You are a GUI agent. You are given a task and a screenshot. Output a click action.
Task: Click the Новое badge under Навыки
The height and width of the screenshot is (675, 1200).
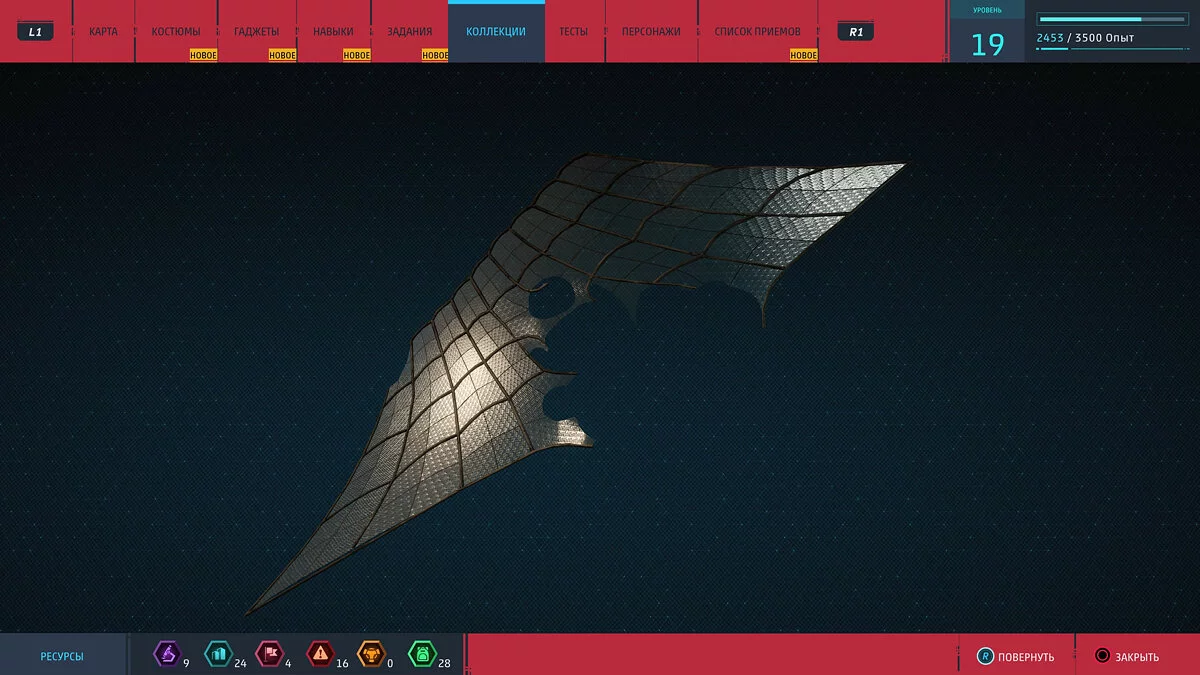click(357, 56)
